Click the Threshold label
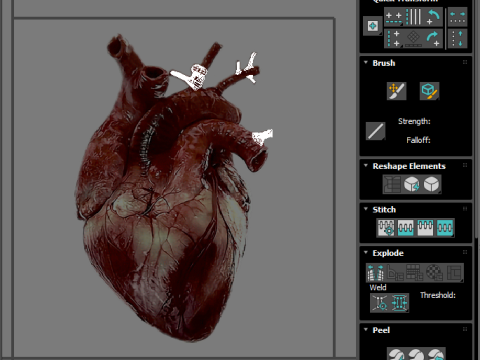 click(x=438, y=295)
